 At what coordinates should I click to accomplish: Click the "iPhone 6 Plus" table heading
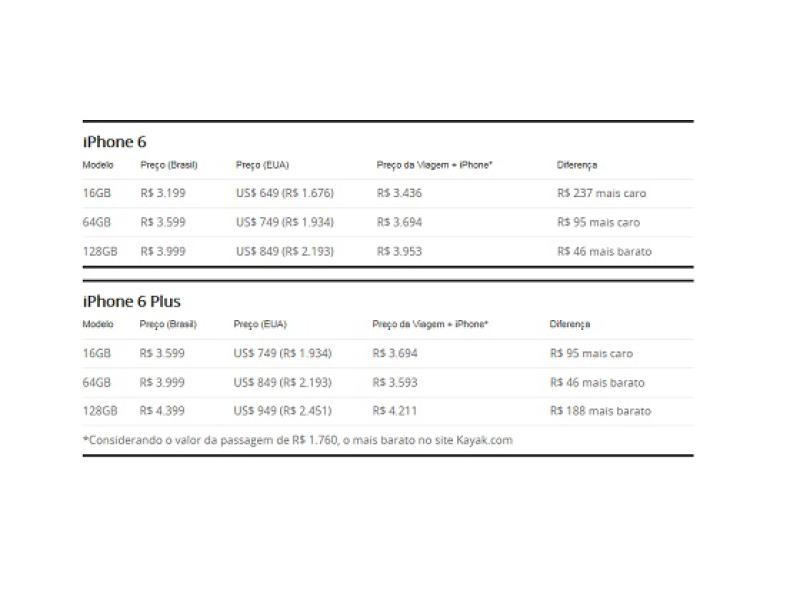(x=131, y=301)
